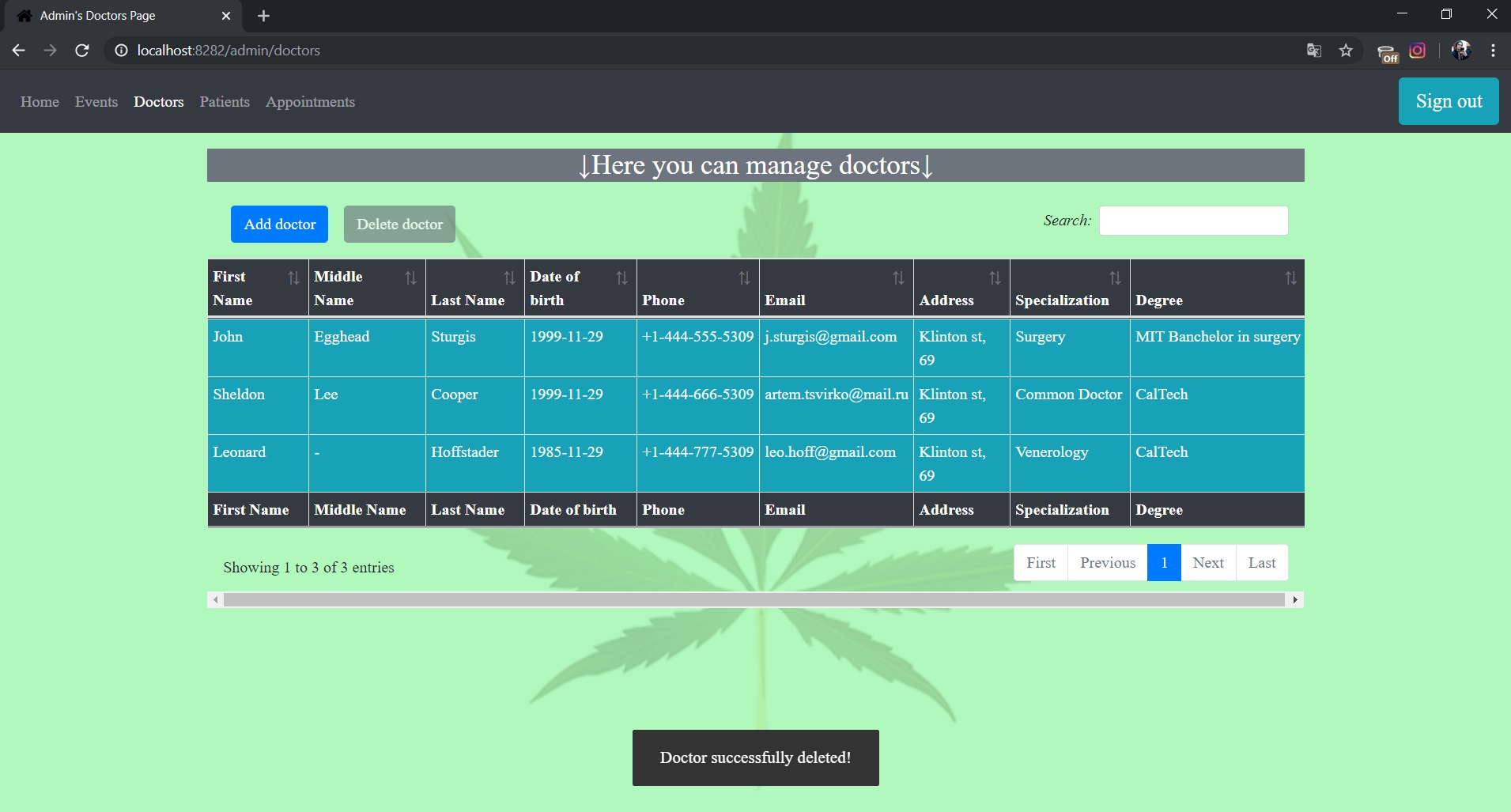
Task: Open the Instagram browser extension icon
Action: 1418,51
